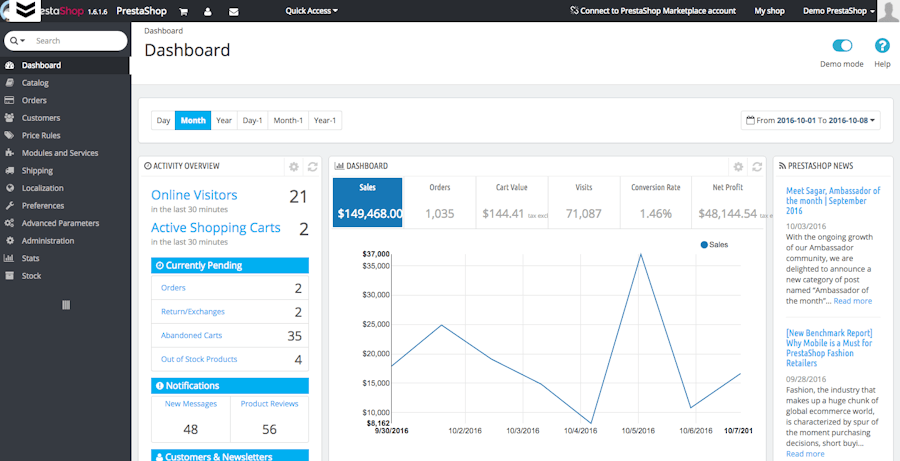
Task: Show the Sales chart tile
Action: point(368,202)
